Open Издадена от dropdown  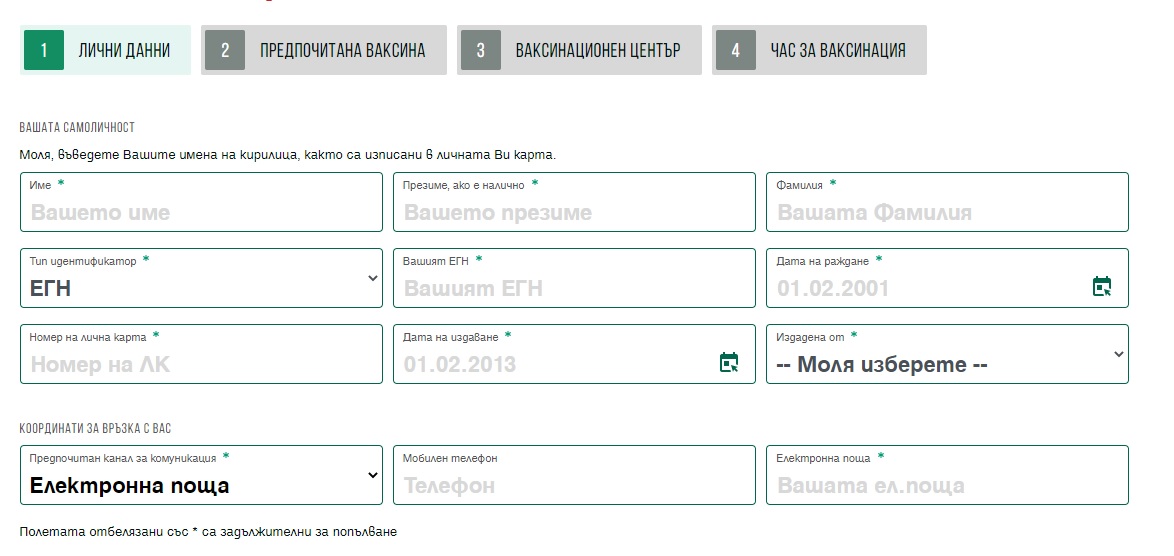[947, 354]
